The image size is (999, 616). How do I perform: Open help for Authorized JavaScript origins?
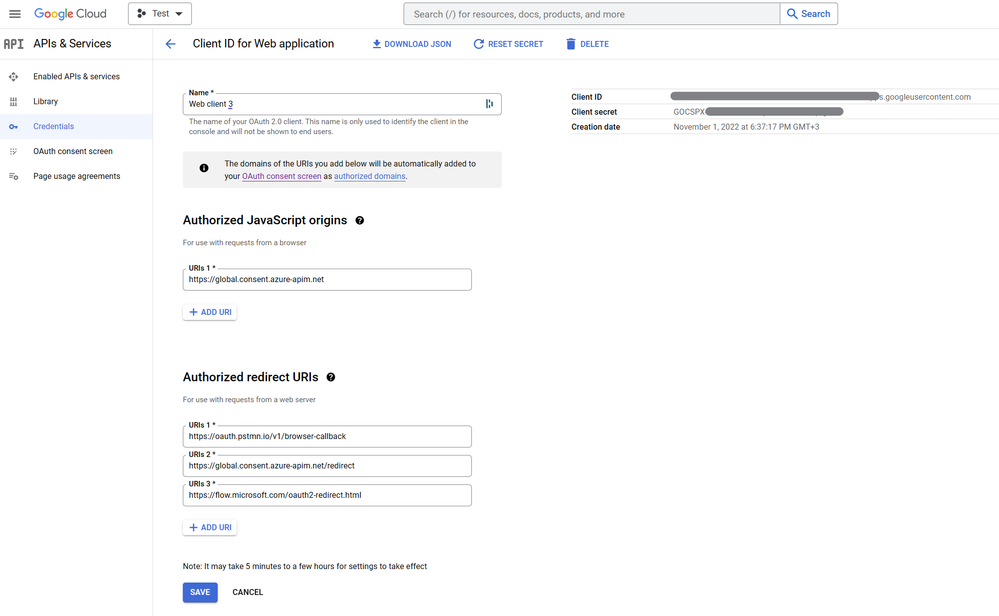tap(359, 220)
